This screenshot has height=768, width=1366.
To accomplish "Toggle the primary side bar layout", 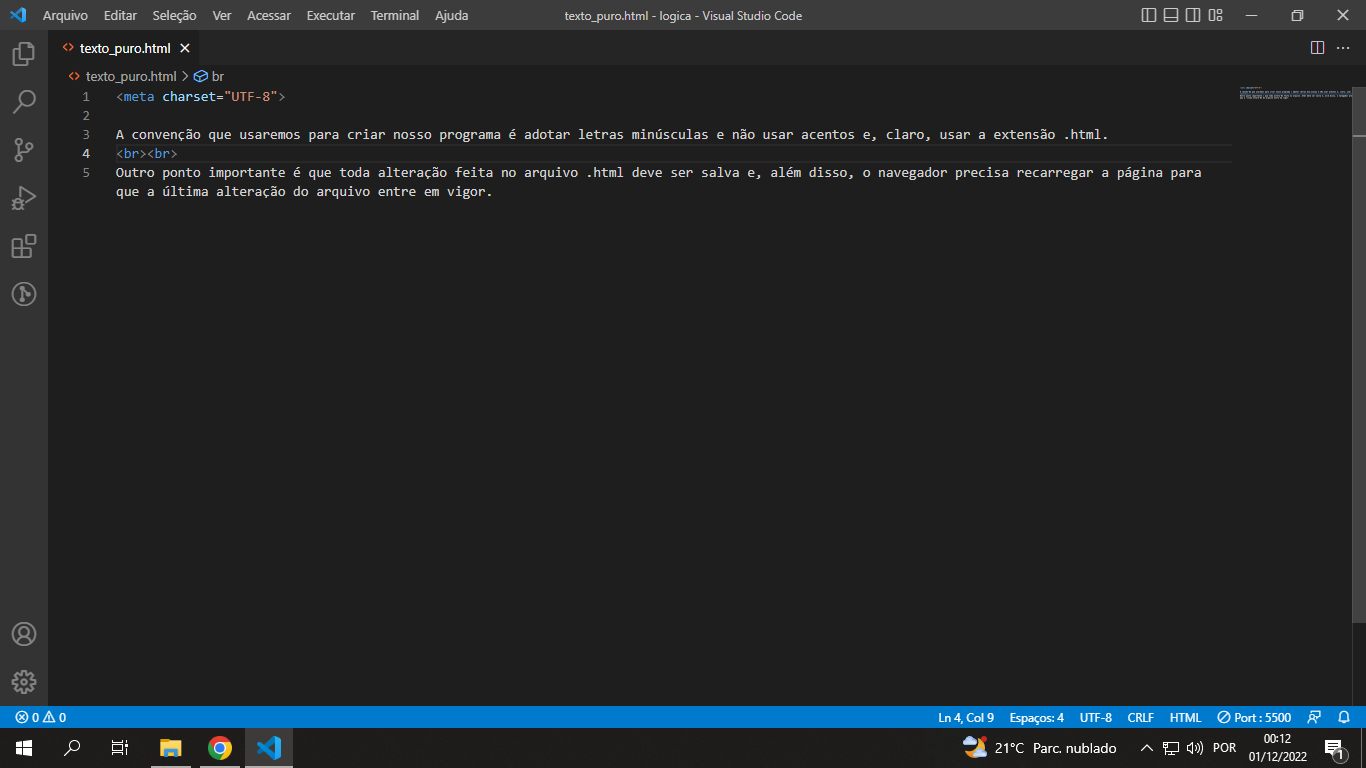I will 1149,15.
